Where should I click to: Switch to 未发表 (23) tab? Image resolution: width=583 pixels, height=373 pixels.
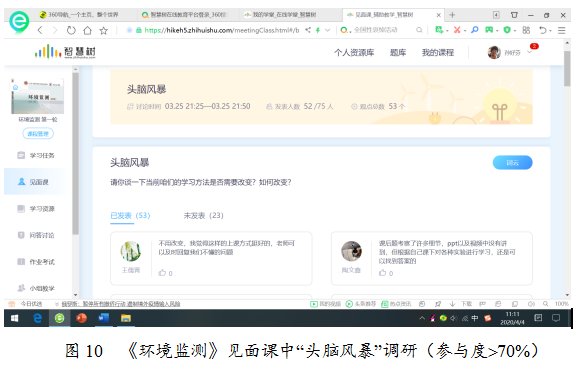pyautogui.click(x=203, y=216)
